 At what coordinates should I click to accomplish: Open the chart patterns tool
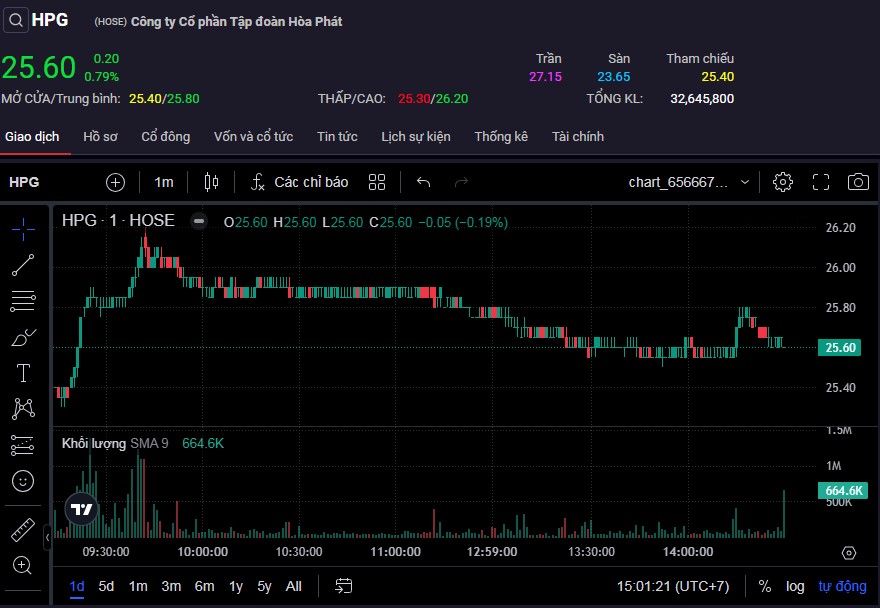coord(23,409)
